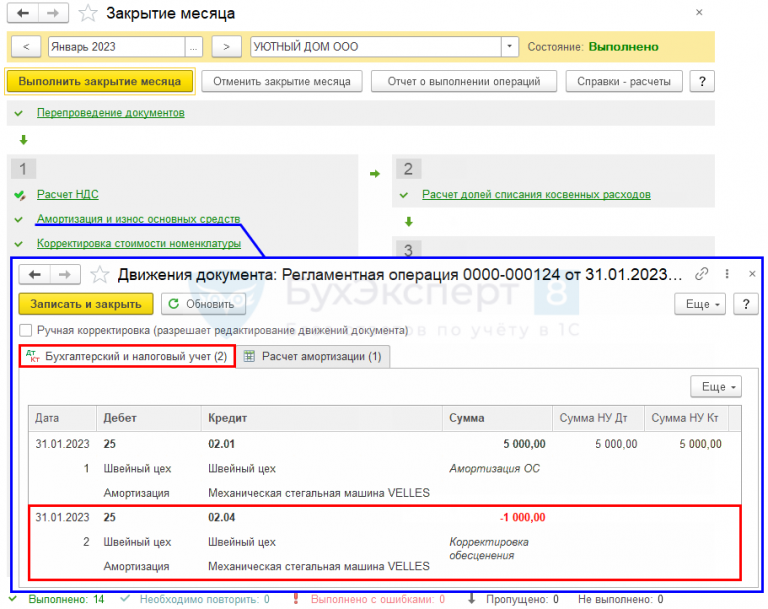The width and height of the screenshot is (768, 609).
Task: Click the Корректировка обесценения description text
Action: pos(489,549)
